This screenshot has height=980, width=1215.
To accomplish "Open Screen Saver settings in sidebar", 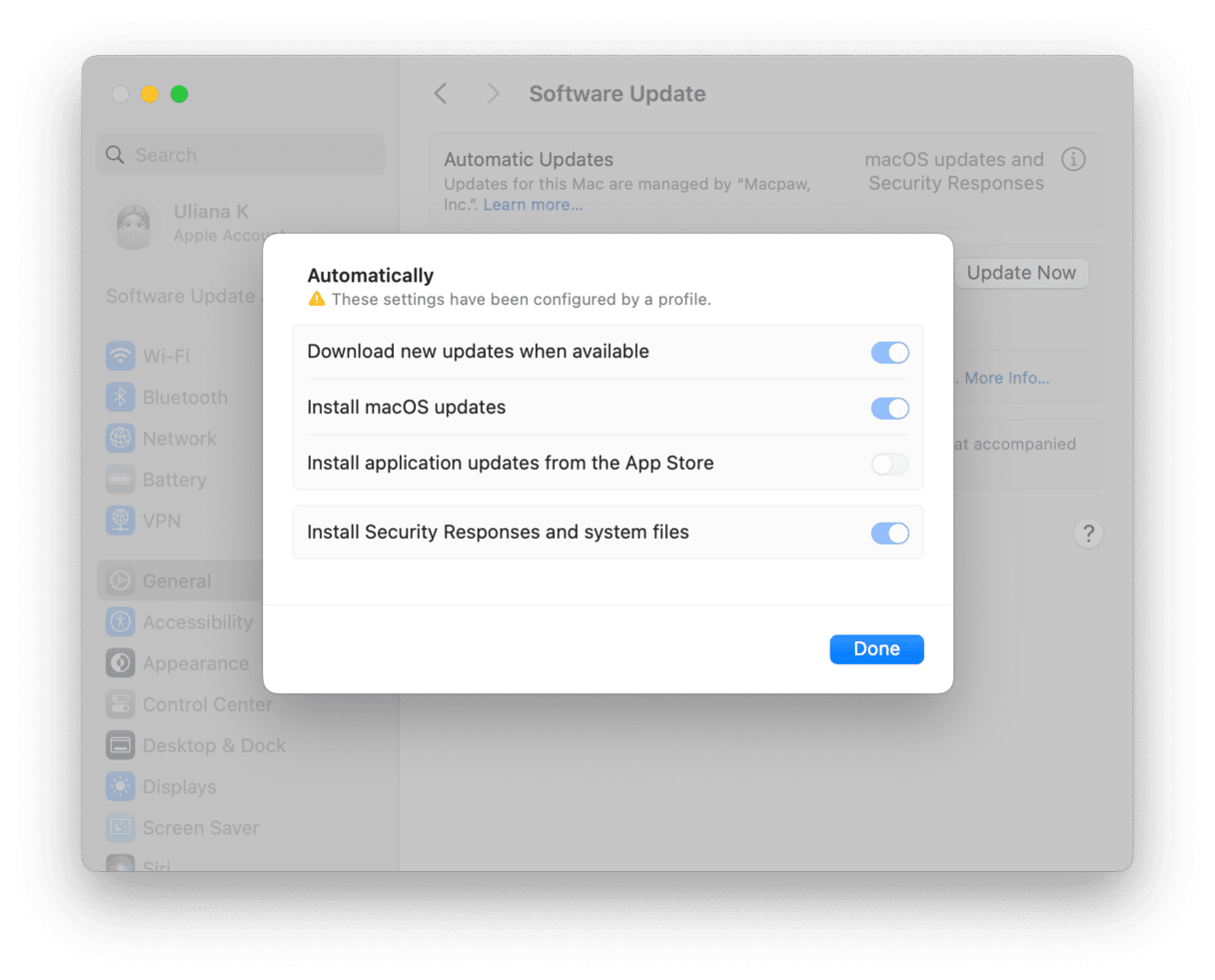I will coord(183,828).
